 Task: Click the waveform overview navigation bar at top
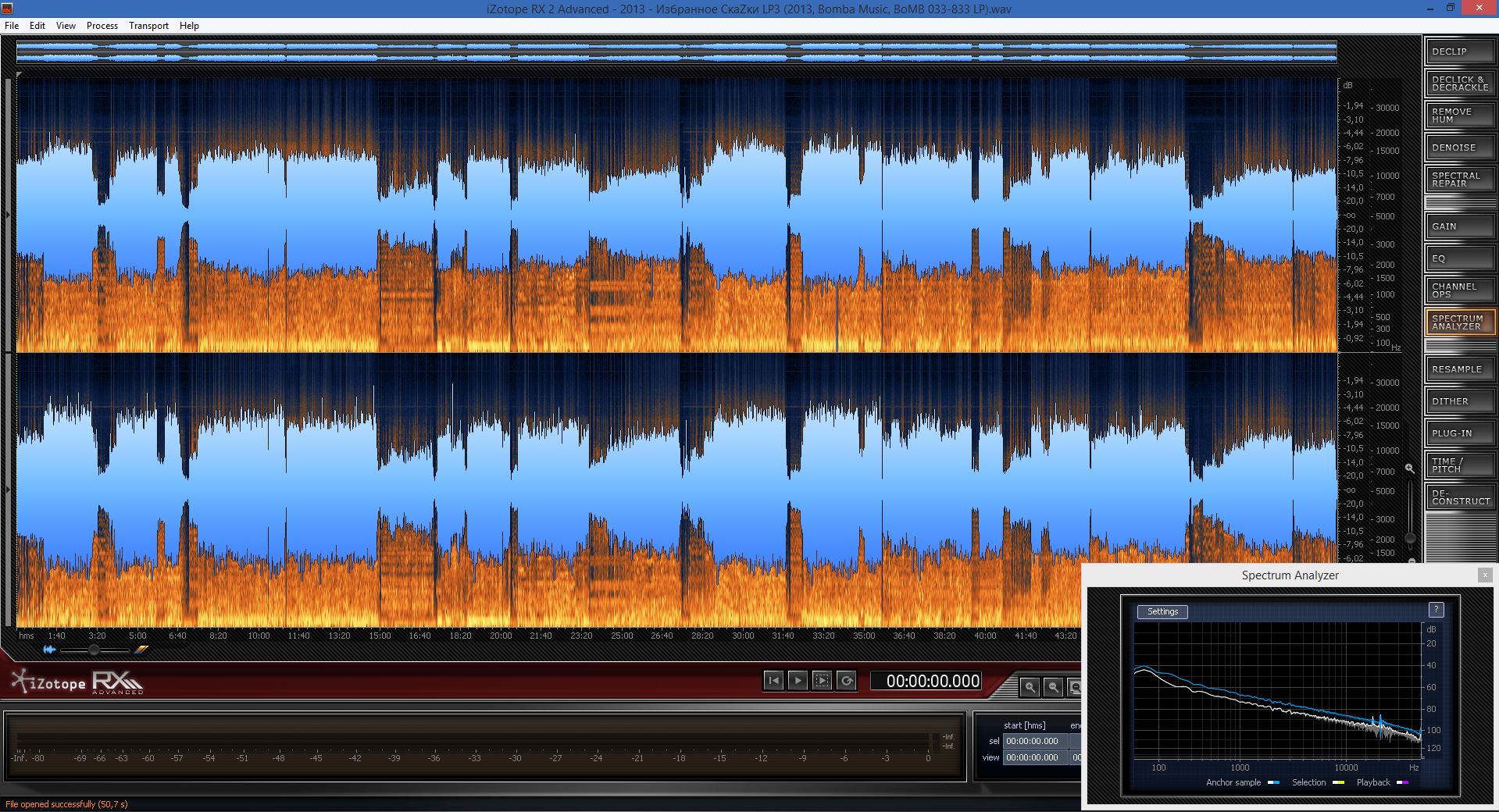point(676,52)
